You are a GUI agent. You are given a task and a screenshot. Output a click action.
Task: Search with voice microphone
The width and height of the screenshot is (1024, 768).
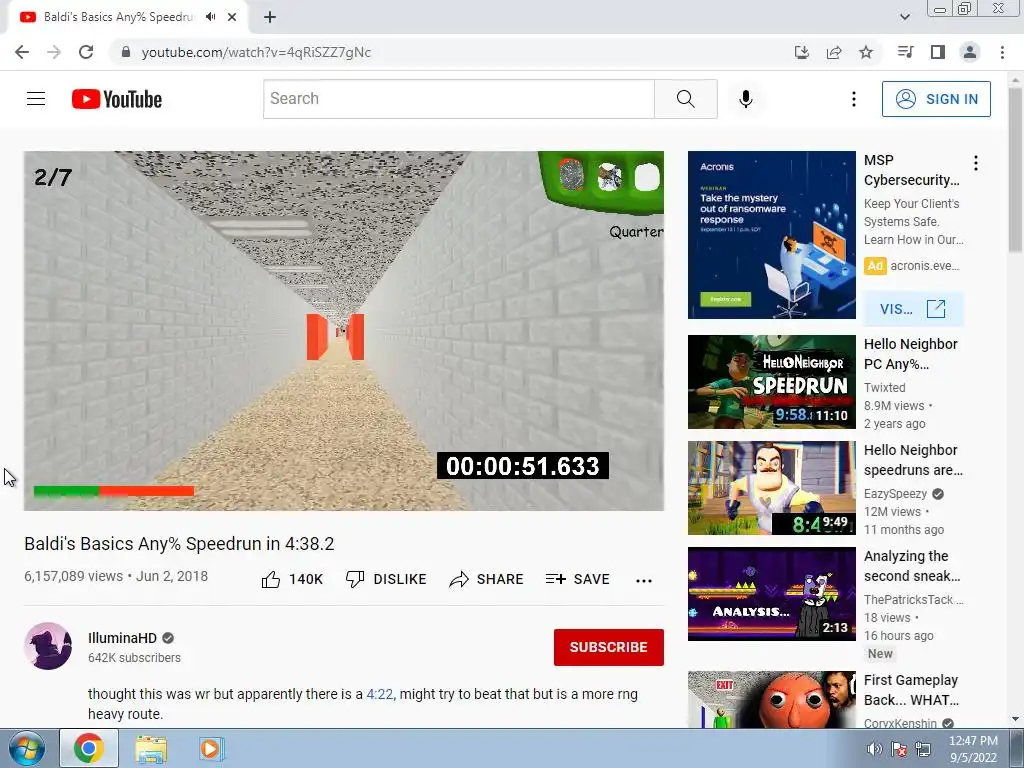point(745,99)
